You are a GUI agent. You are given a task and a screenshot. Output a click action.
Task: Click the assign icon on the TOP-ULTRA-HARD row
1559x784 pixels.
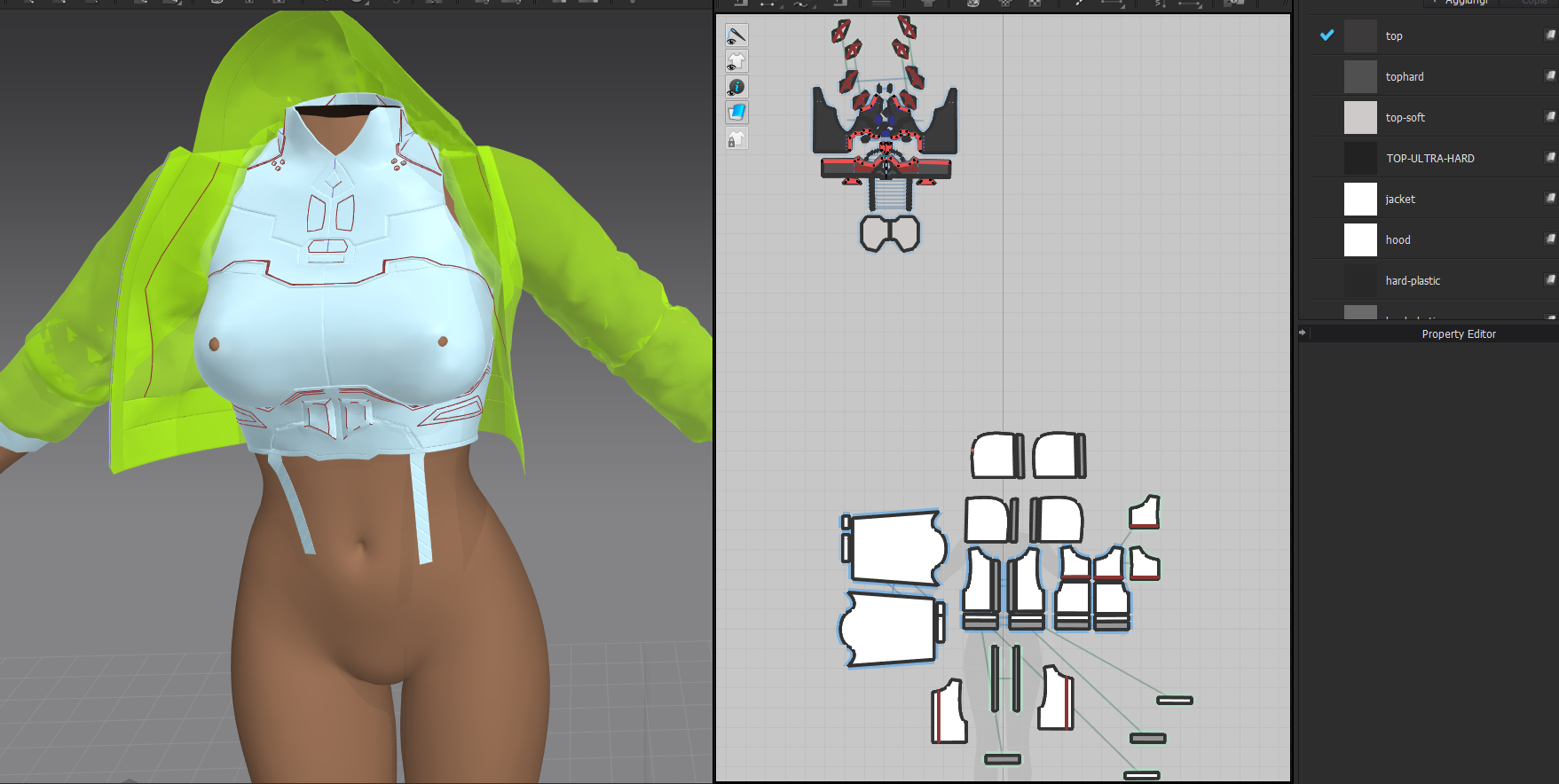1550,158
